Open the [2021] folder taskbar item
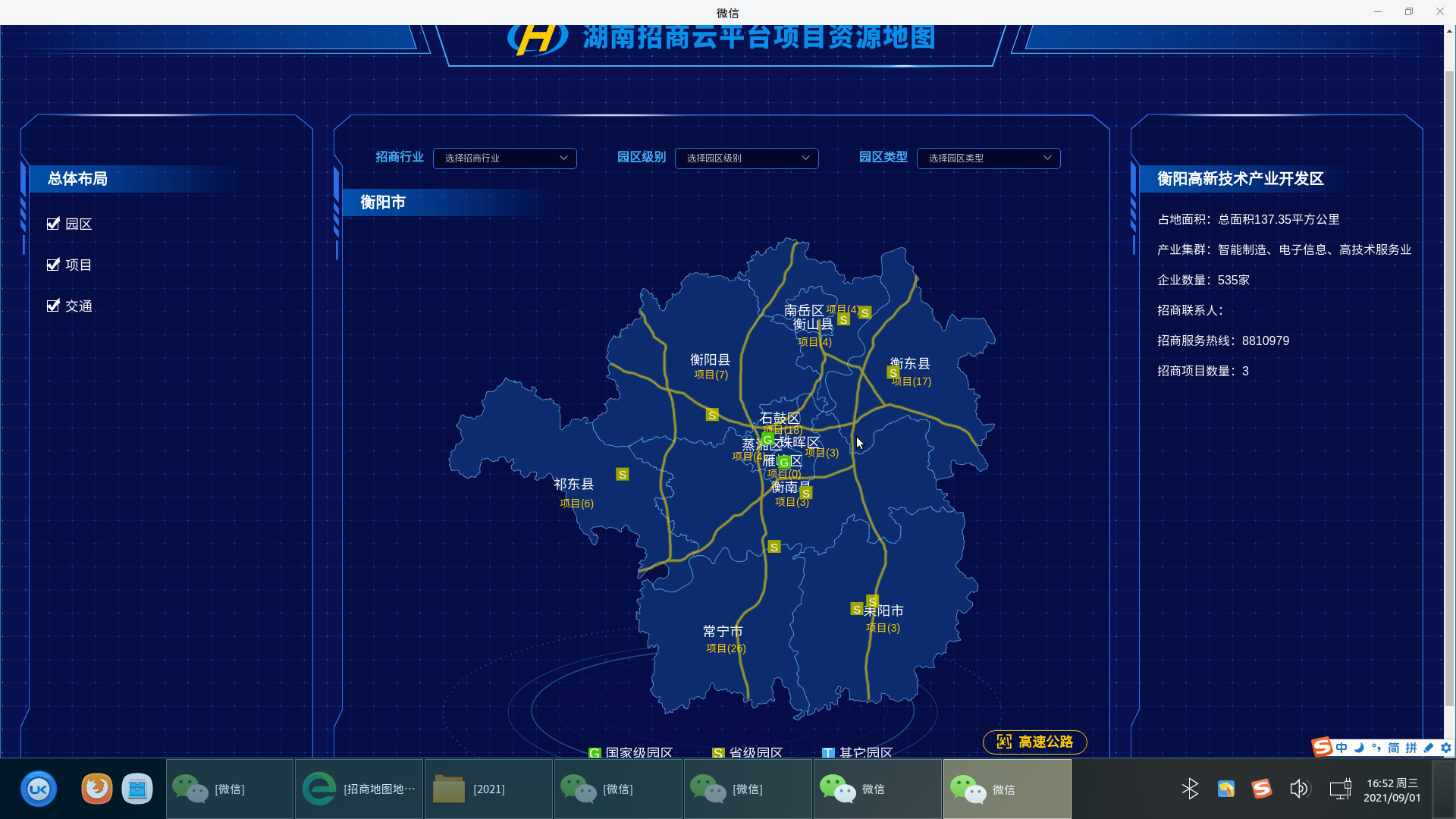Viewport: 1456px width, 819px height. 488,789
